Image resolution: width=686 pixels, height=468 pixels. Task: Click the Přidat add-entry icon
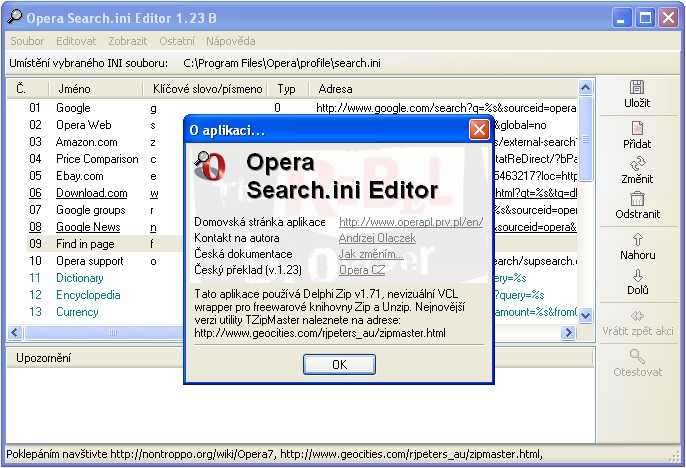click(637, 128)
